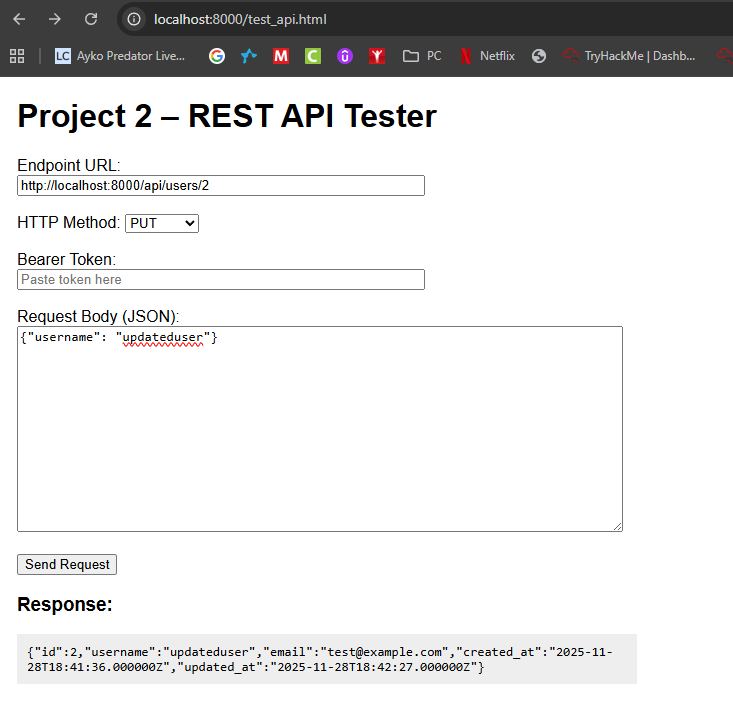Screen dimensions: 733x711
Task: Open the Netflix bookmark
Action: [x=488, y=56]
